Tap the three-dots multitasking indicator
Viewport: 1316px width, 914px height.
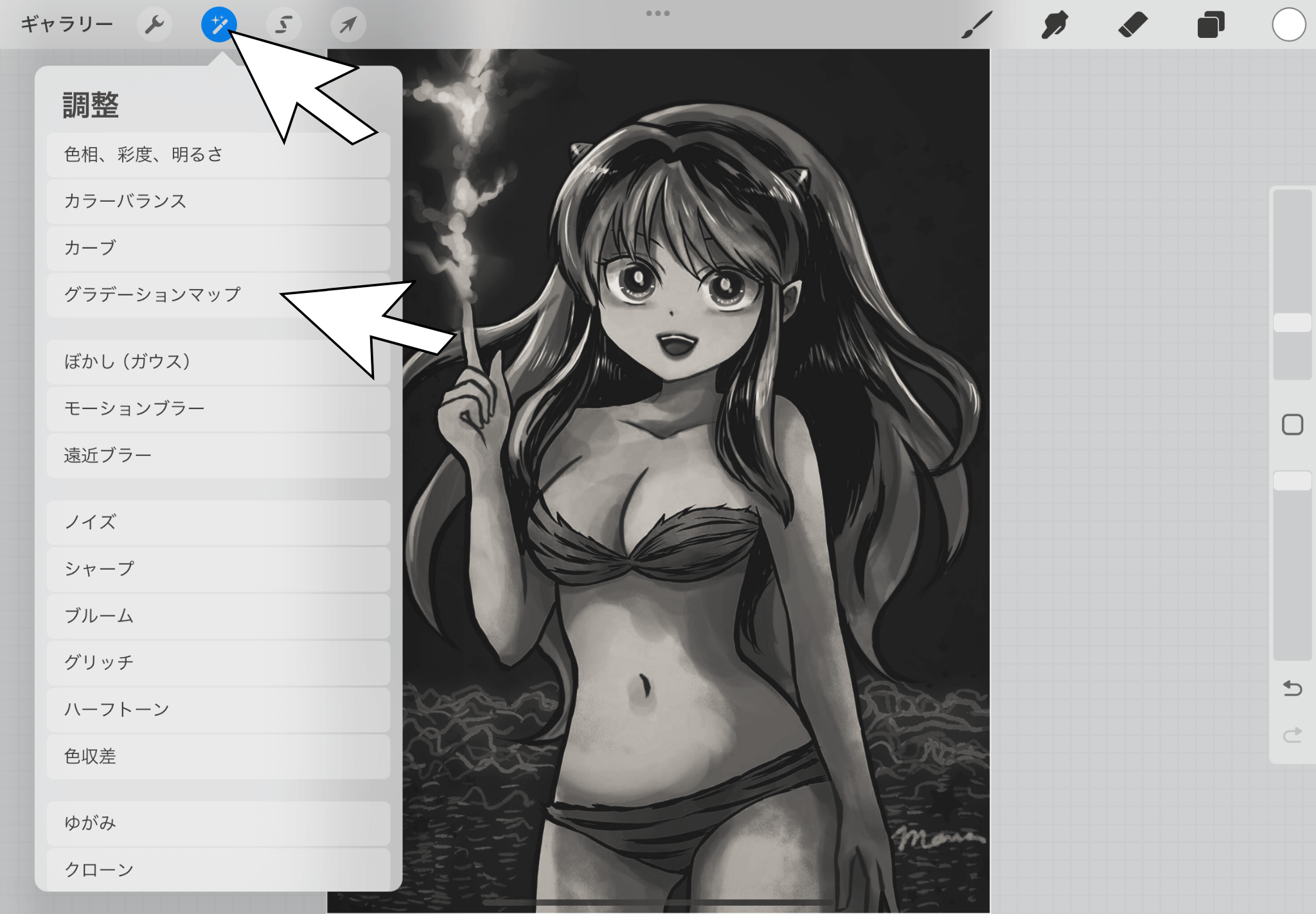pyautogui.click(x=658, y=13)
